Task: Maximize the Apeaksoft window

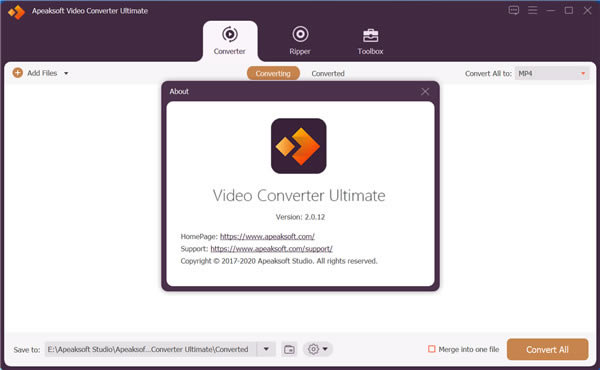Action: (x=569, y=10)
